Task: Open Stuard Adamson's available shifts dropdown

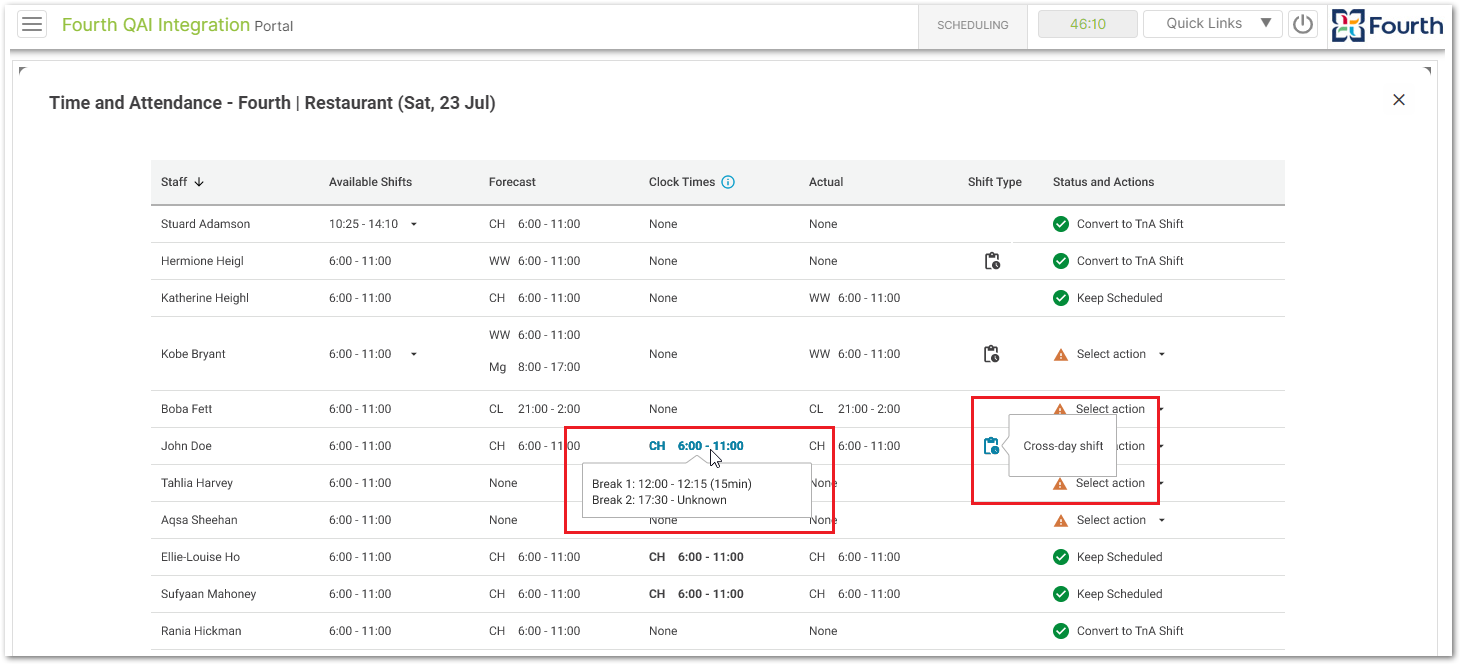Action: coord(414,224)
